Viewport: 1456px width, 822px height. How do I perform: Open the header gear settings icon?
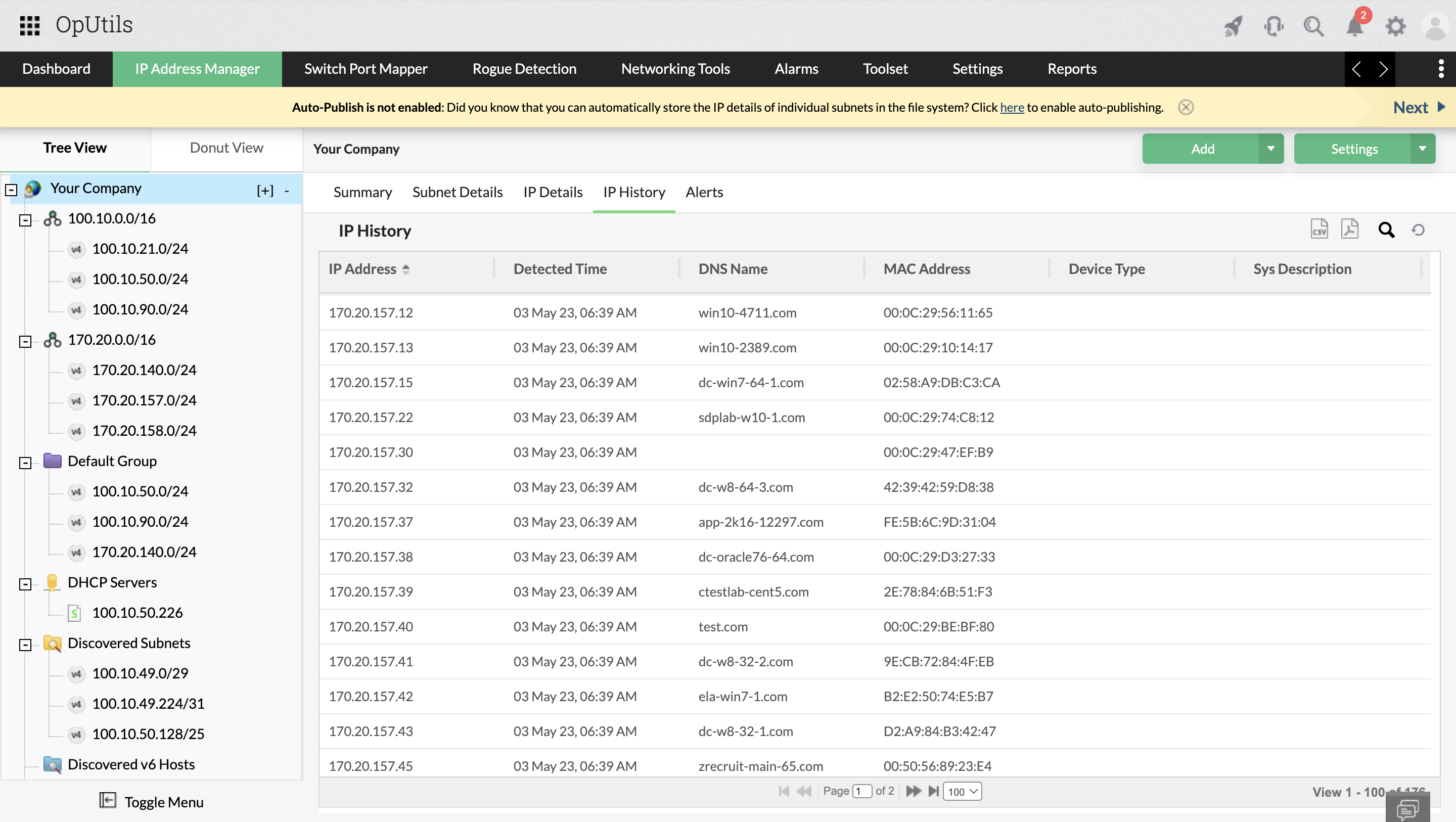1395,26
